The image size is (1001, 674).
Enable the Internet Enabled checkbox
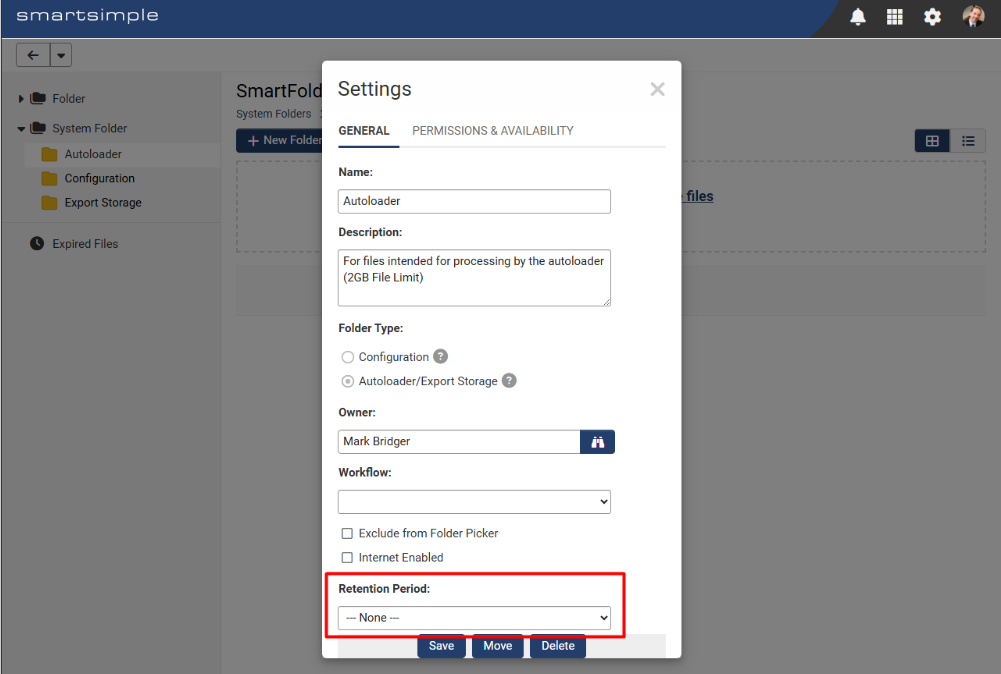tap(347, 557)
